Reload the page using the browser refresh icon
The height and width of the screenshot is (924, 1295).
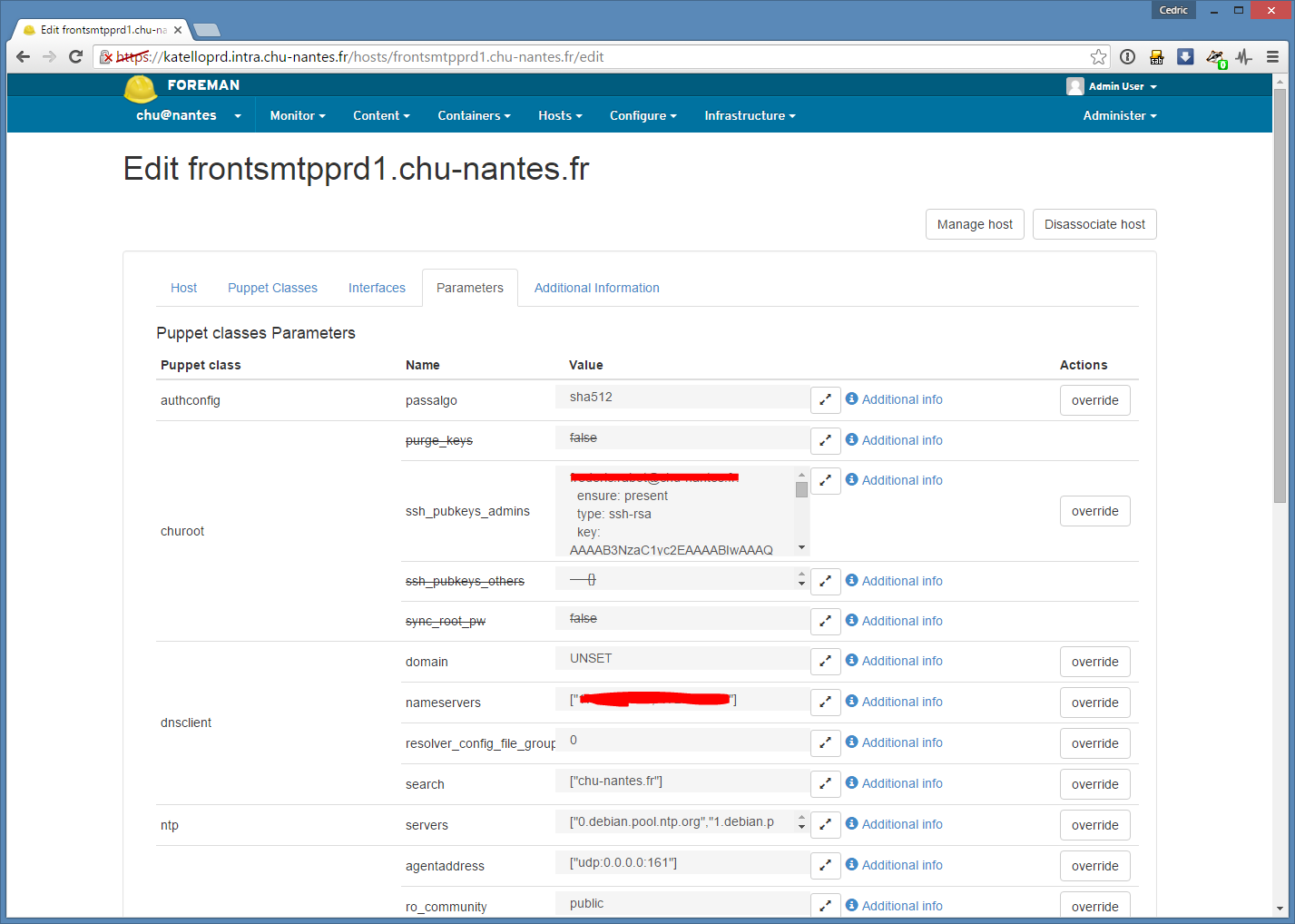[x=76, y=57]
